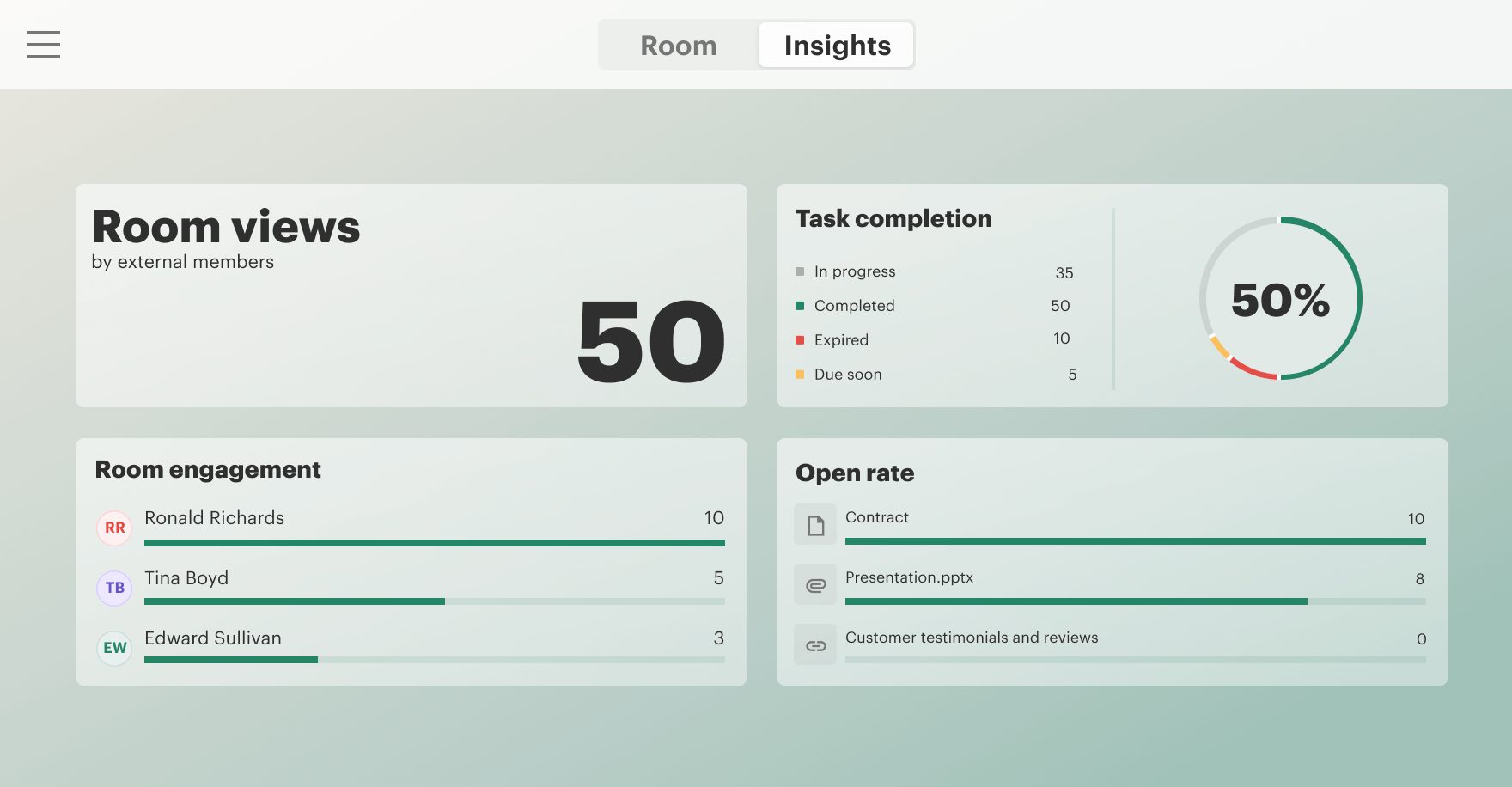
Task: Click the name Edward Sullivan
Action: tap(213, 638)
